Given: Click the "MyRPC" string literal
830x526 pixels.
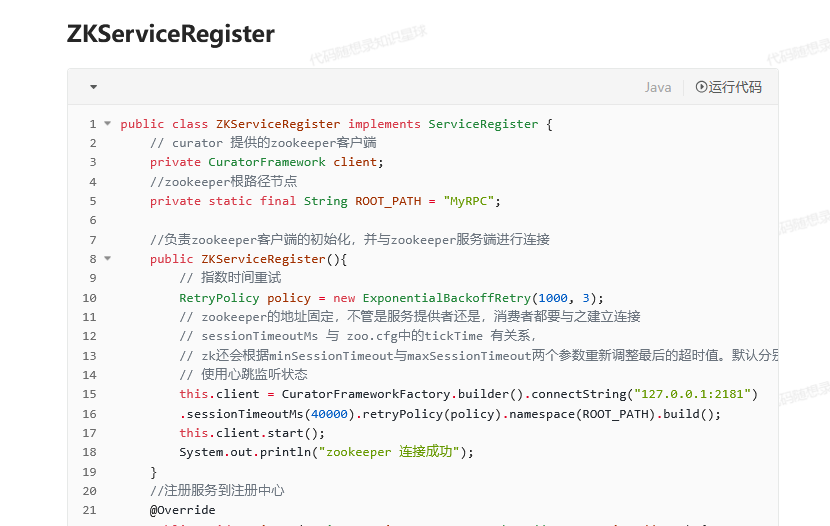Looking at the screenshot, I should pos(468,201).
